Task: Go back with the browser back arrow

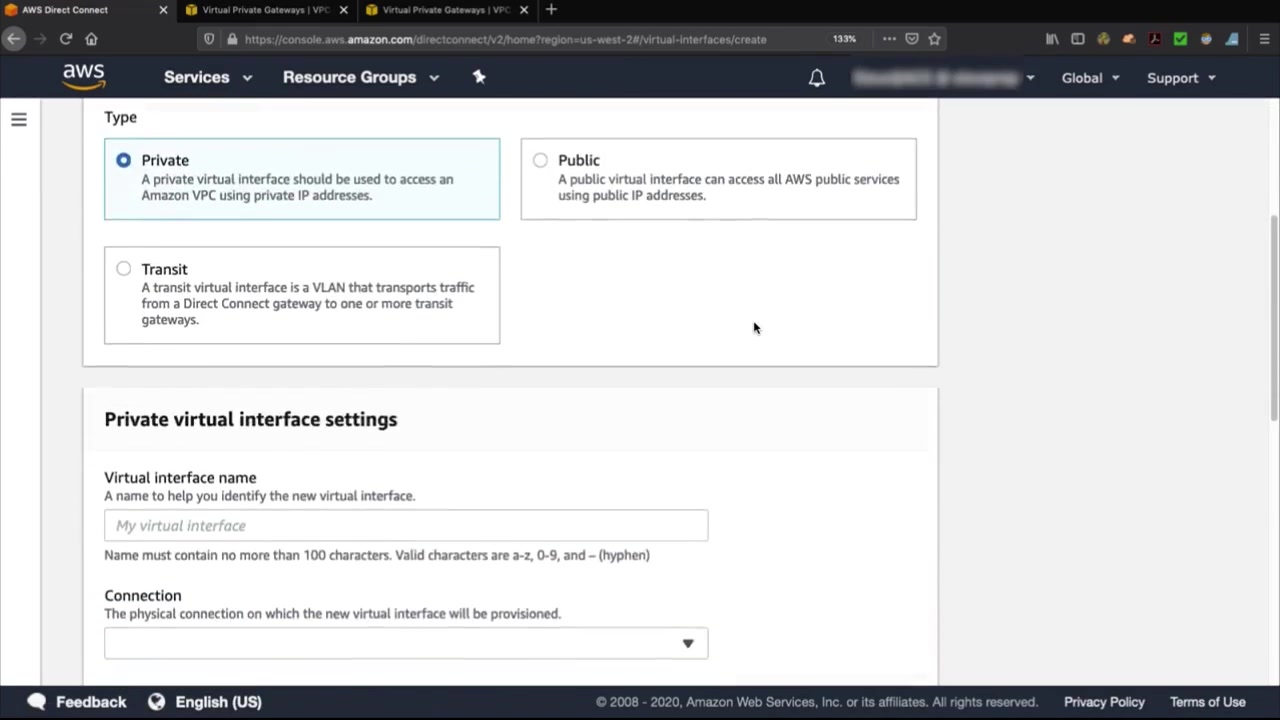Action: (x=14, y=39)
